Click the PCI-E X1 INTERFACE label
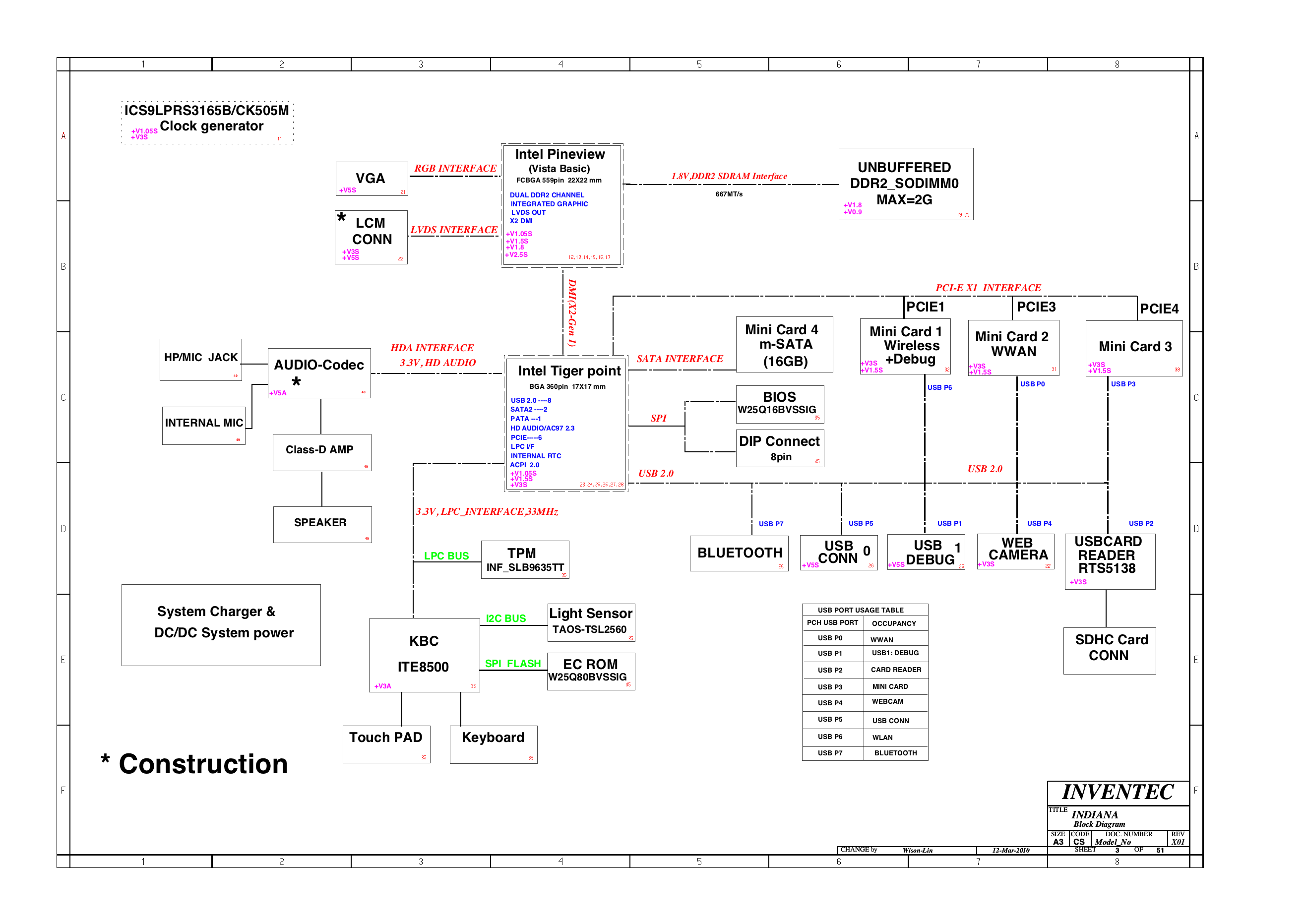Image resolution: width=1305 pixels, height=924 pixels. click(x=989, y=288)
